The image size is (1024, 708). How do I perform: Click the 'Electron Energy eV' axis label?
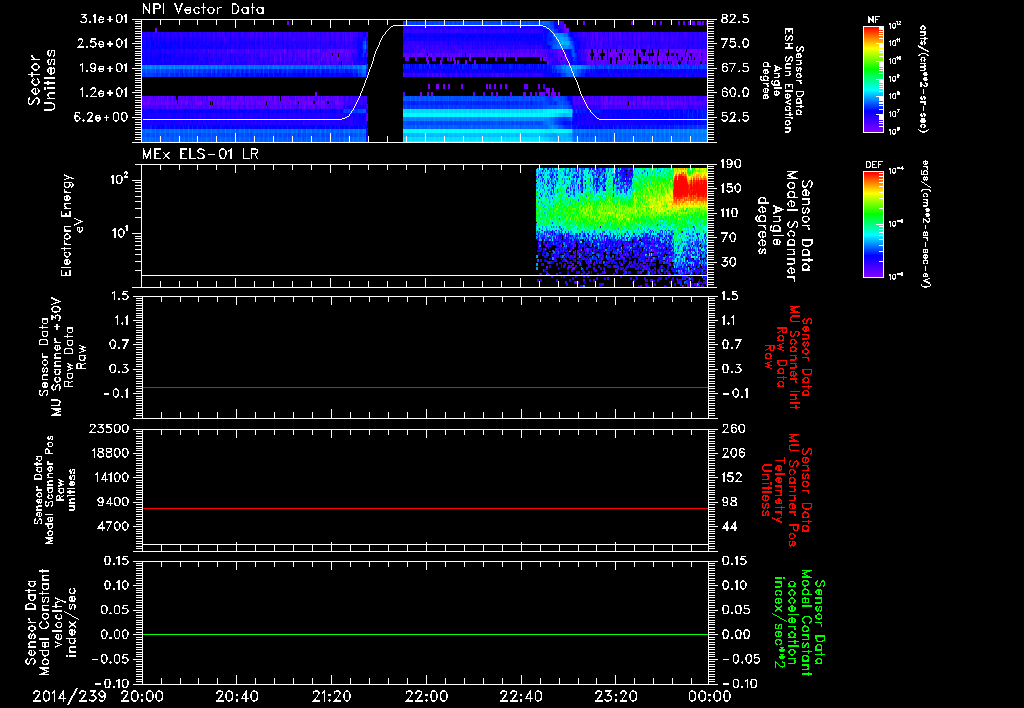(72, 225)
